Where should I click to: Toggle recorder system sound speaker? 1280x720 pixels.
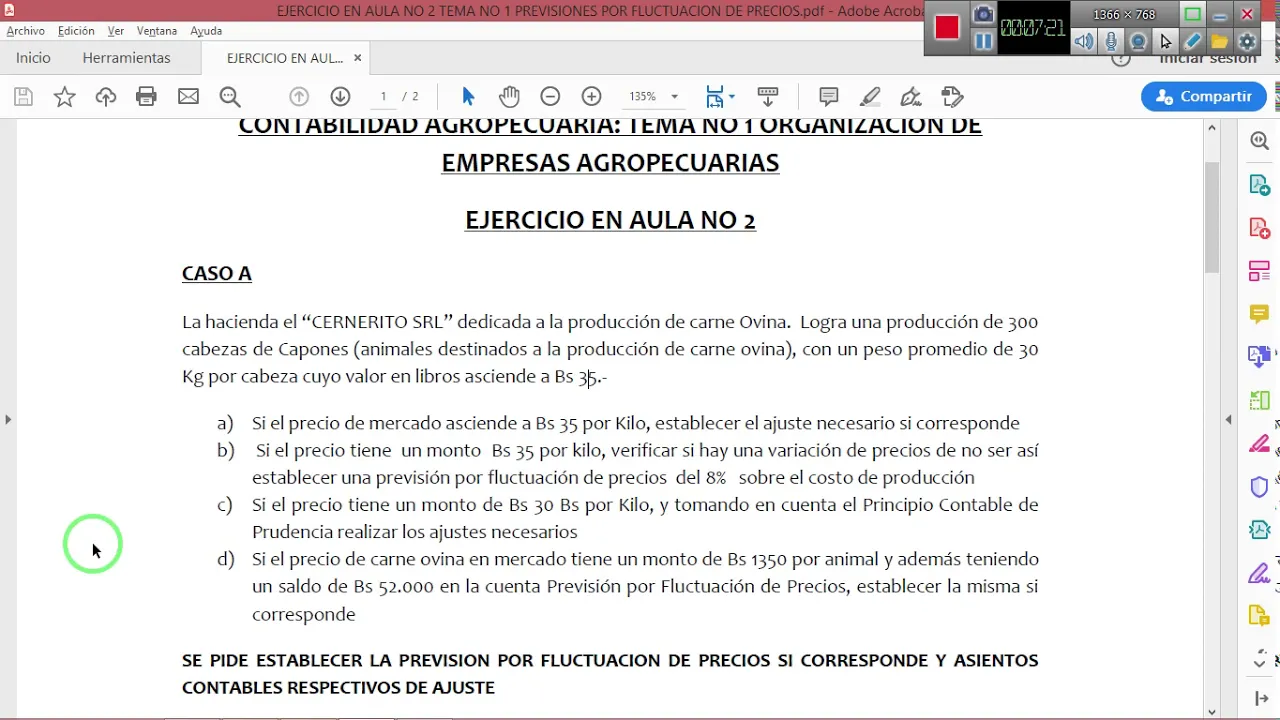(x=1084, y=41)
